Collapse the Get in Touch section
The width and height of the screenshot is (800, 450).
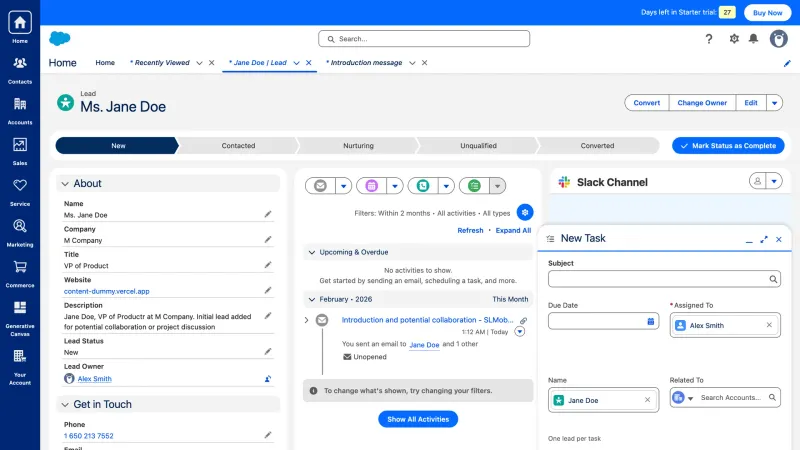65,405
